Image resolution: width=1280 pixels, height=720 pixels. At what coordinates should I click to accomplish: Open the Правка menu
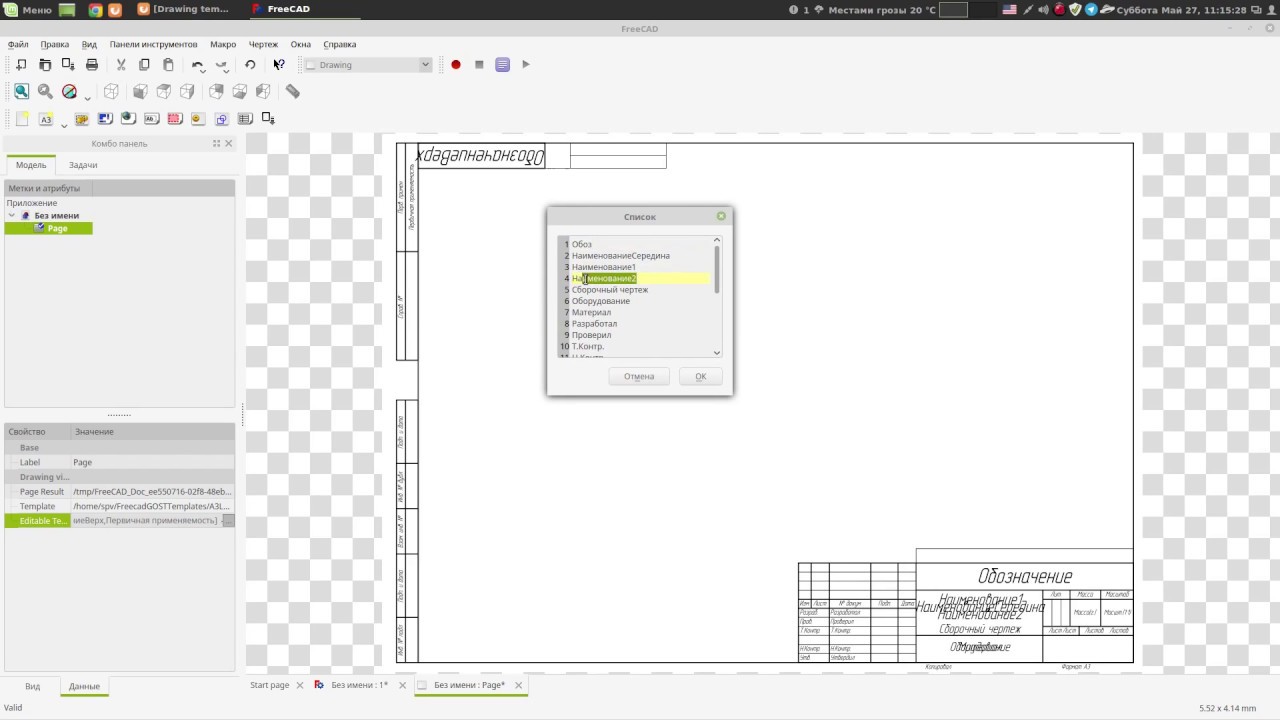pyautogui.click(x=55, y=44)
